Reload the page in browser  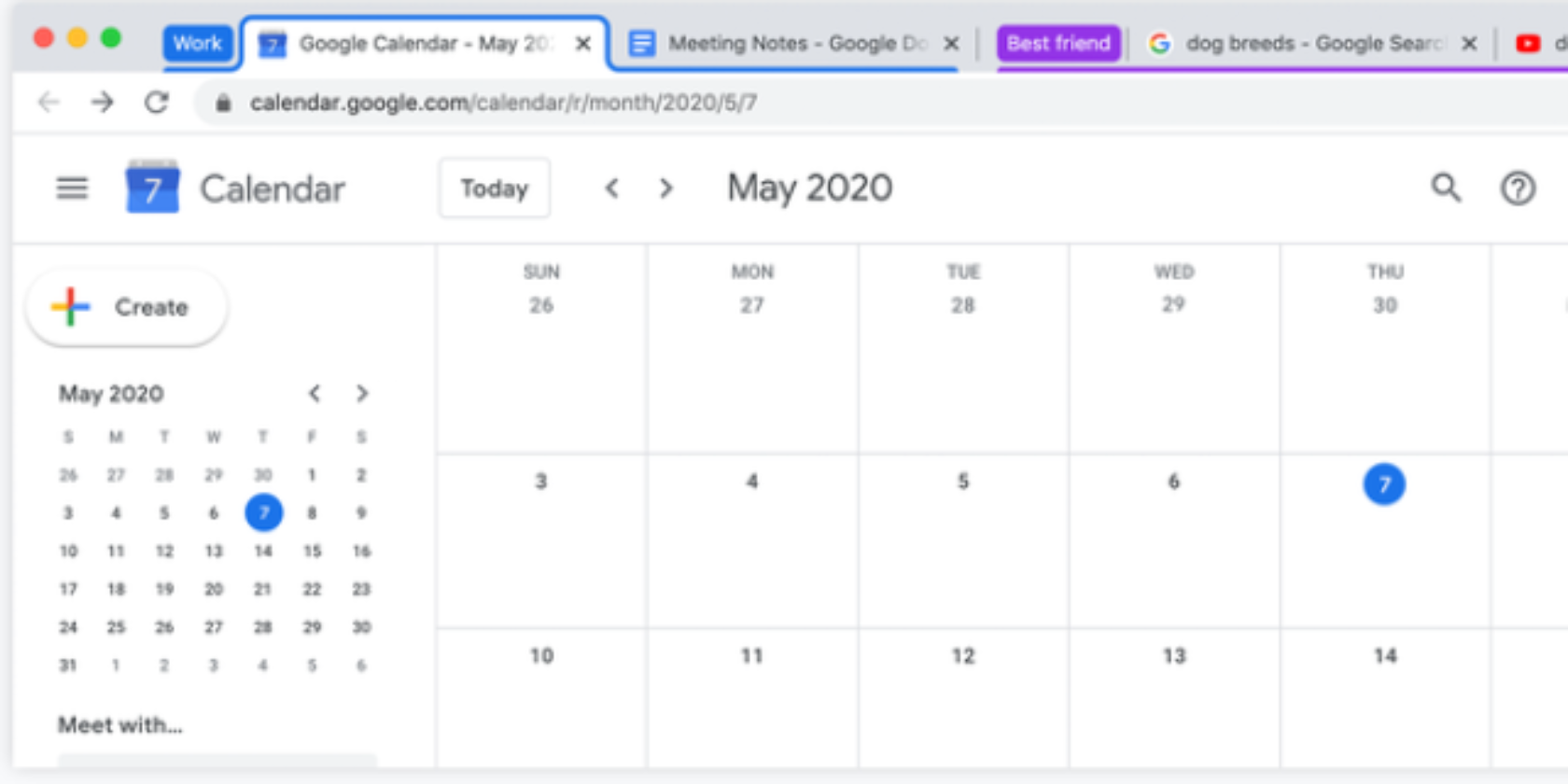tap(157, 102)
